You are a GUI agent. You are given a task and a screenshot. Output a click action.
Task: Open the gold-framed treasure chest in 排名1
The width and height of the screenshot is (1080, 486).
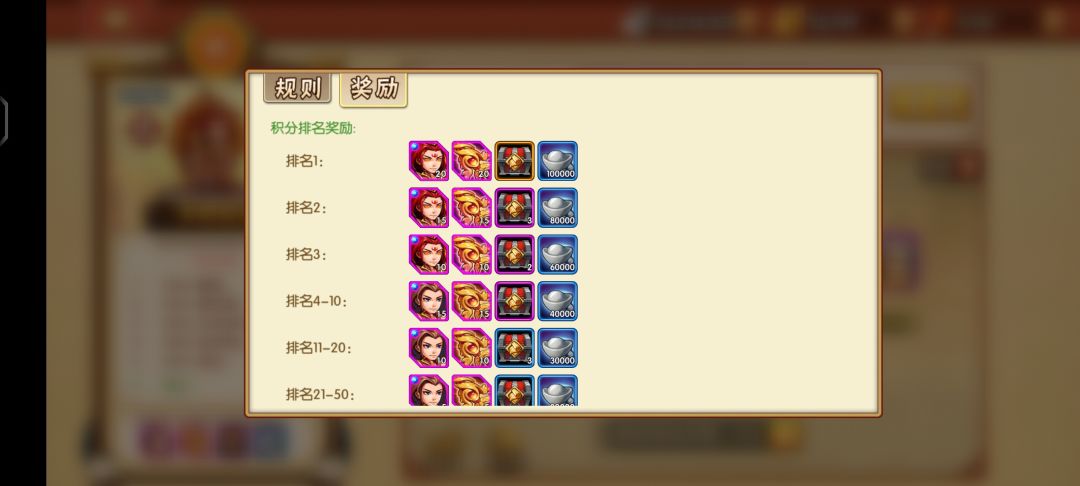515,161
